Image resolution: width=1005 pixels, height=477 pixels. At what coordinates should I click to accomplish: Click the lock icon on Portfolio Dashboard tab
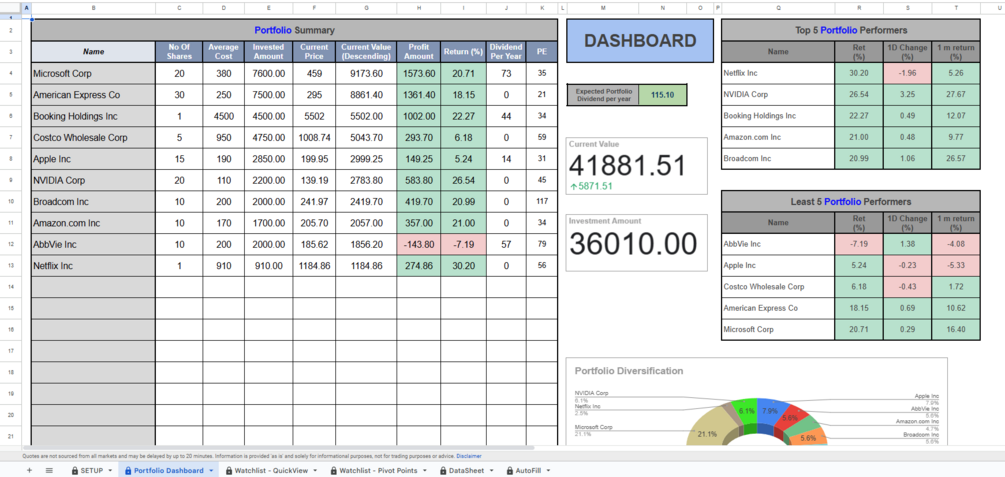128,471
